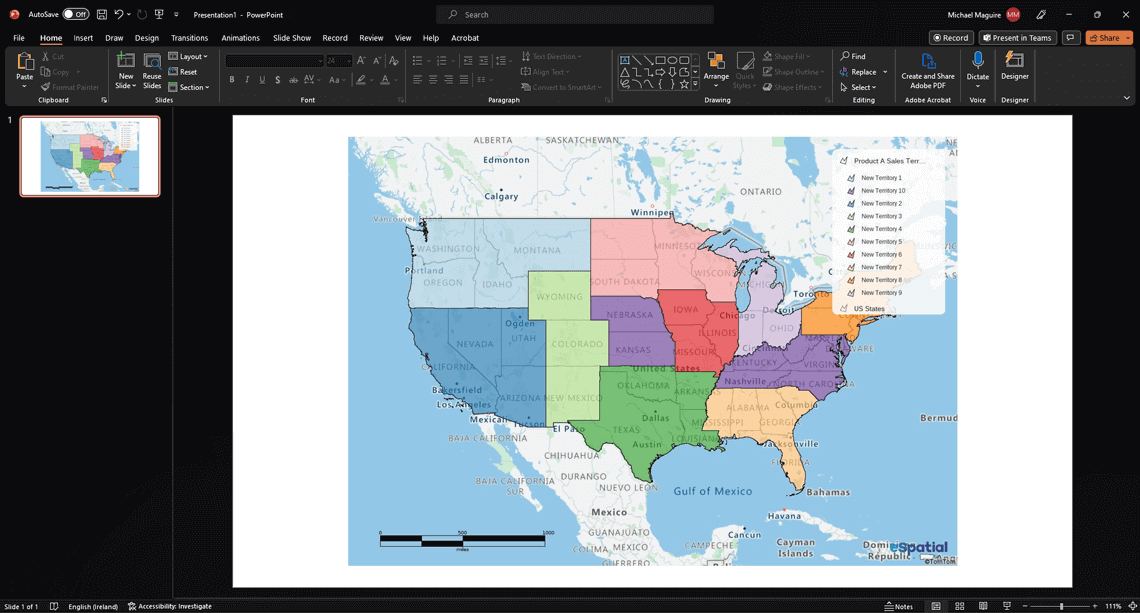Switch to the Insert ribbon tab
The height and width of the screenshot is (613, 1140).
[83, 37]
